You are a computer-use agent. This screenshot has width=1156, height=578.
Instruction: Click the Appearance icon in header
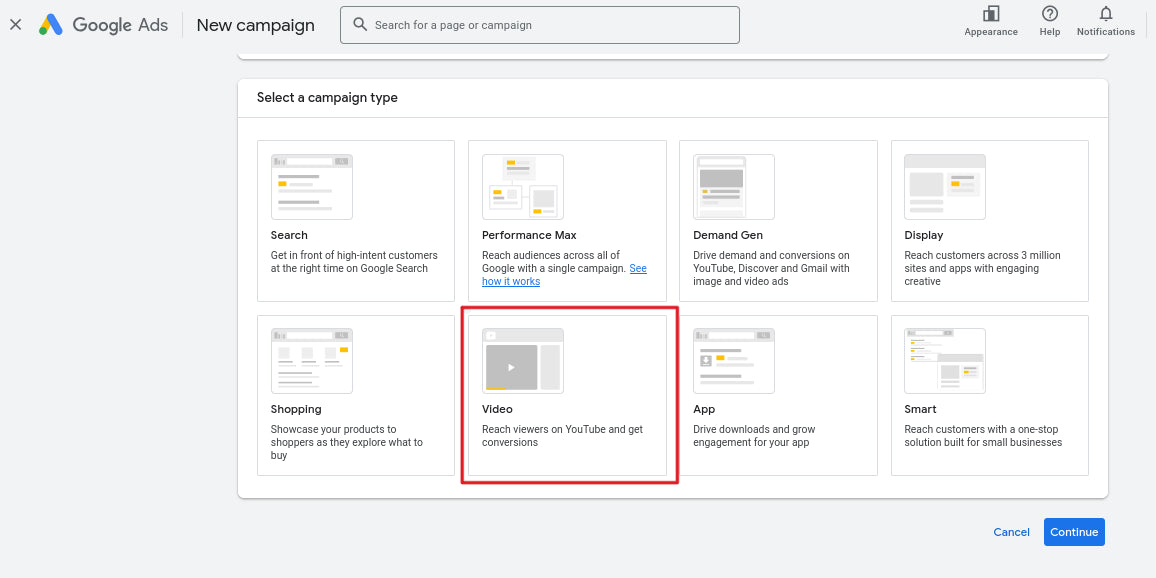pos(991,14)
